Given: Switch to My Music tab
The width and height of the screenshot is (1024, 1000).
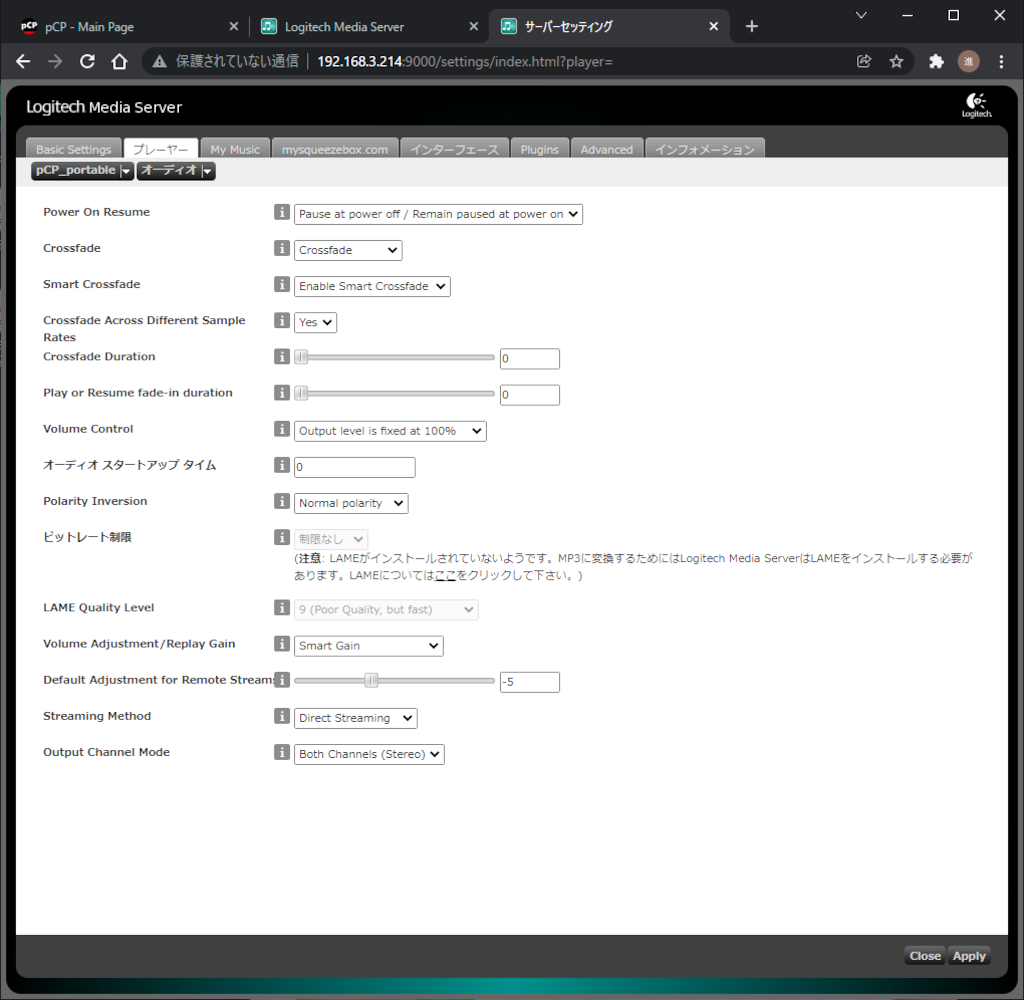Looking at the screenshot, I should point(235,149).
